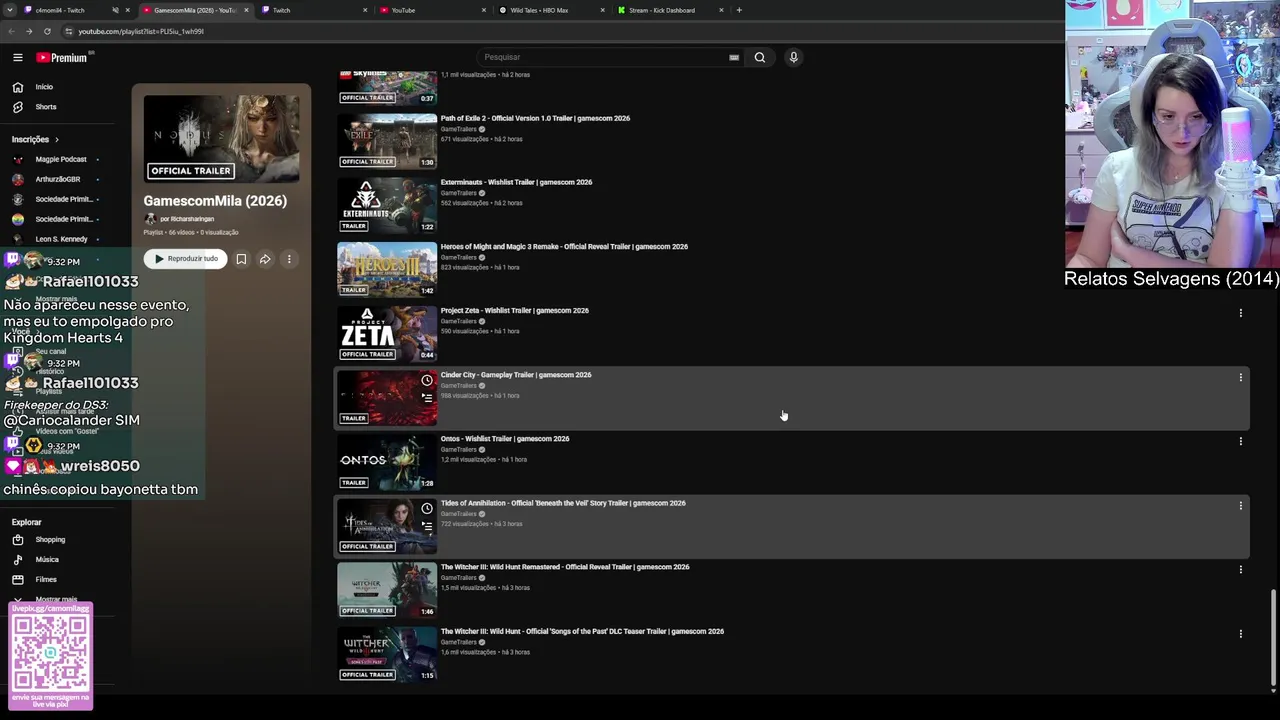Open Tides of Annihilation Story Trailer title
Screen dimensions: 1280x720
pos(563,503)
